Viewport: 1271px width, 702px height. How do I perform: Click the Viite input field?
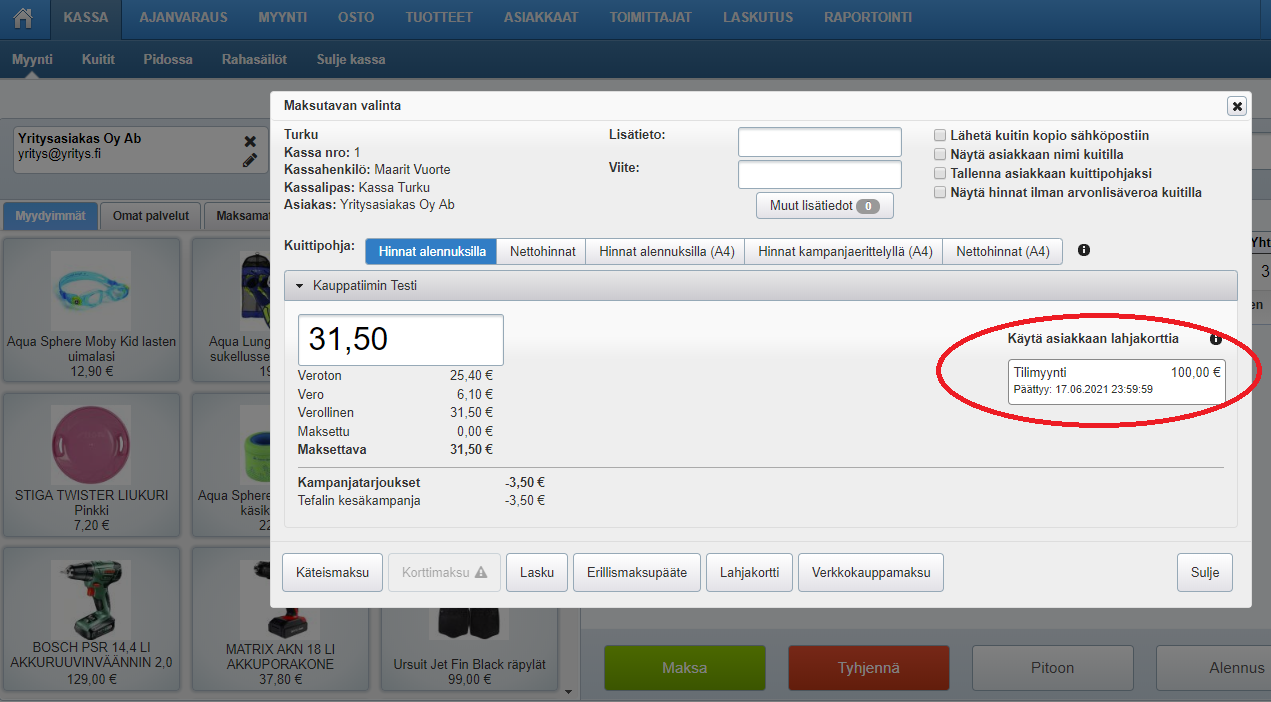(x=819, y=175)
